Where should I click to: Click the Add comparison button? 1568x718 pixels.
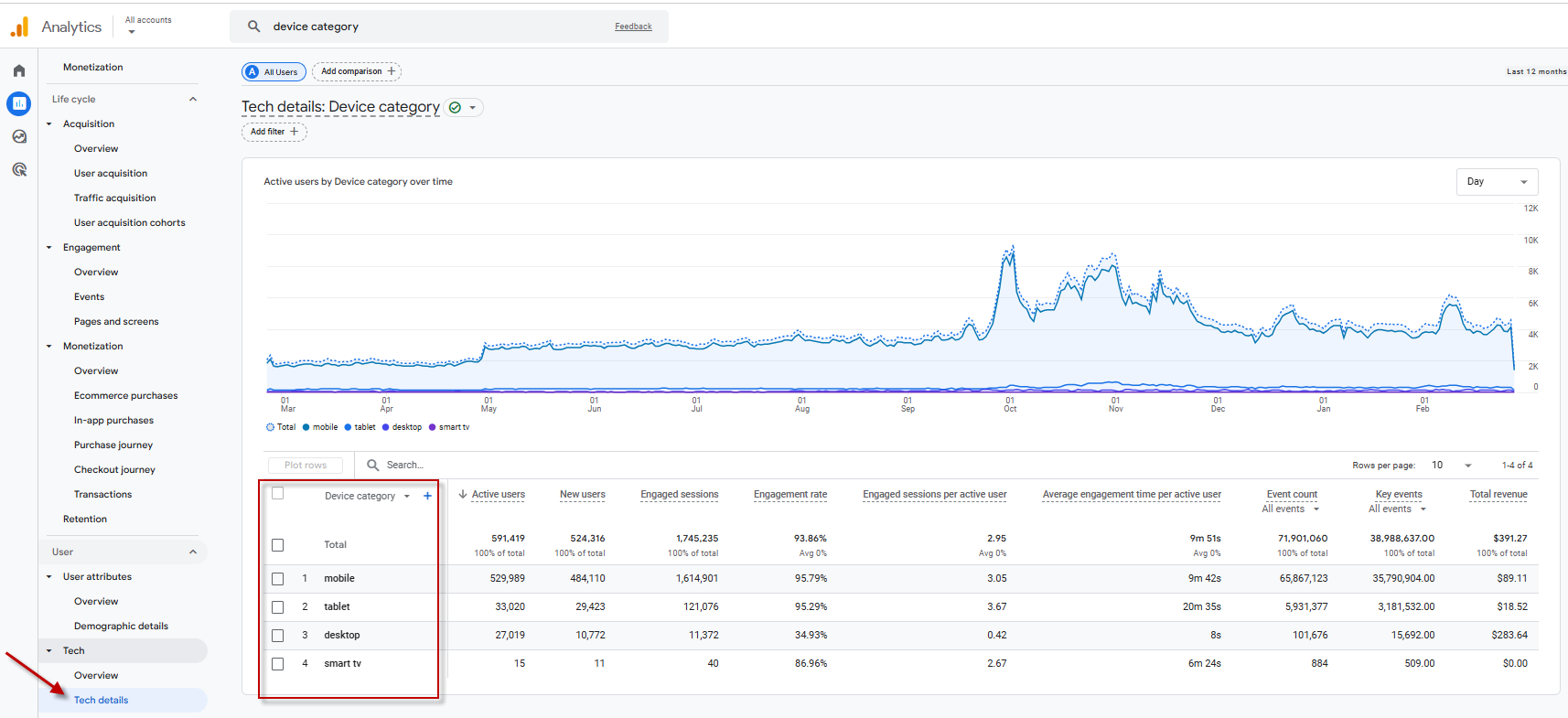357,71
